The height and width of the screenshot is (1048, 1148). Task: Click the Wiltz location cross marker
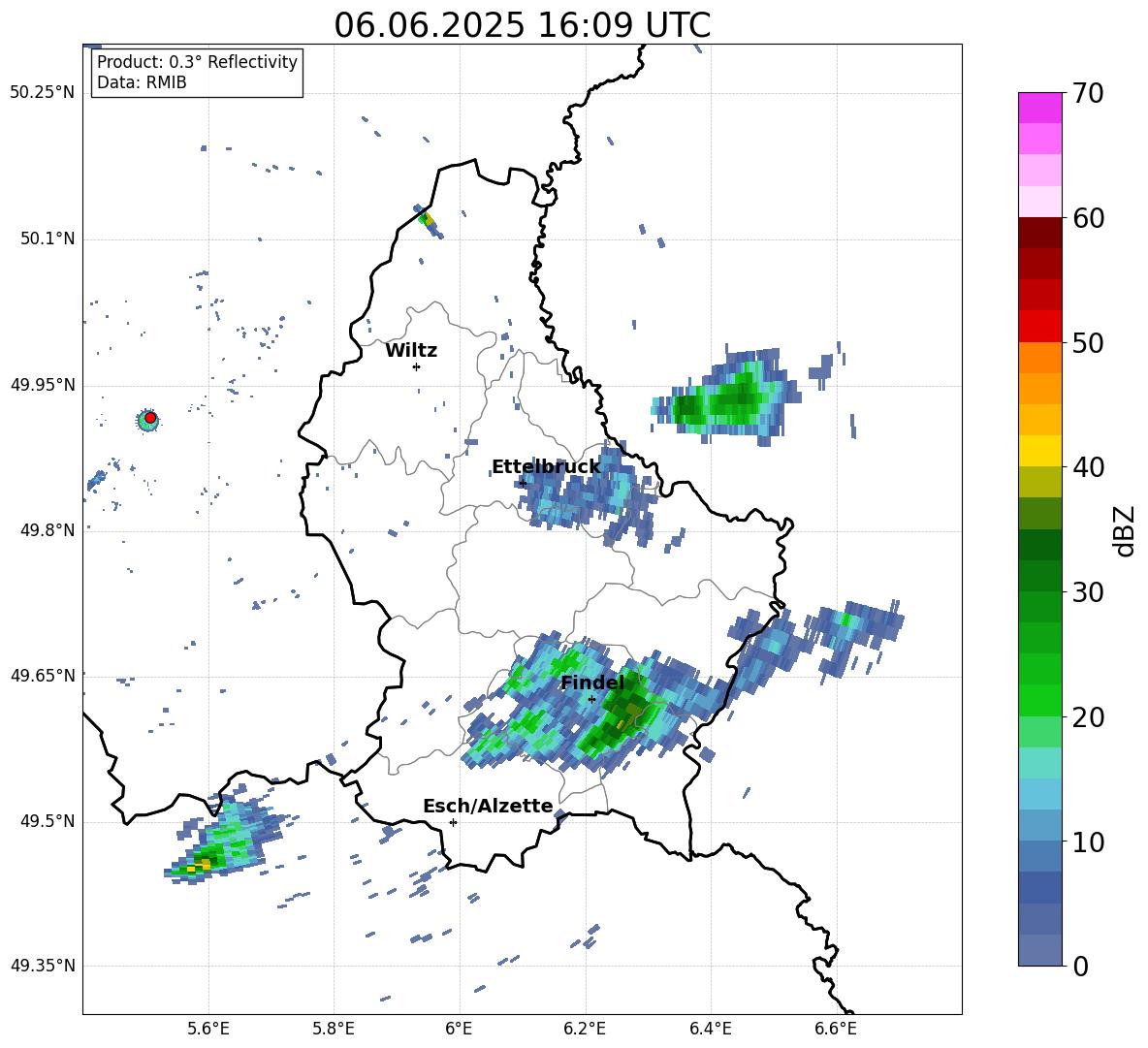coord(416,366)
